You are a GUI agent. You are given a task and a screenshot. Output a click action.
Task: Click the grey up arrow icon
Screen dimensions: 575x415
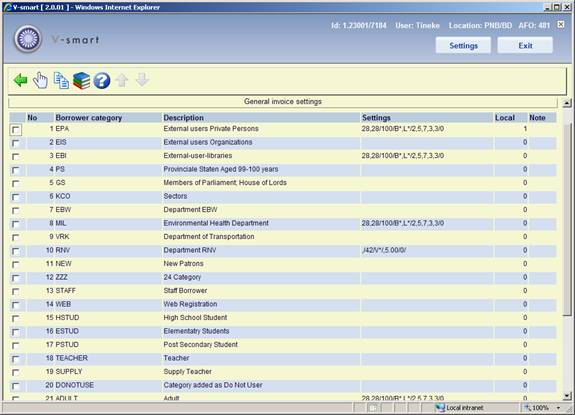[x=122, y=80]
